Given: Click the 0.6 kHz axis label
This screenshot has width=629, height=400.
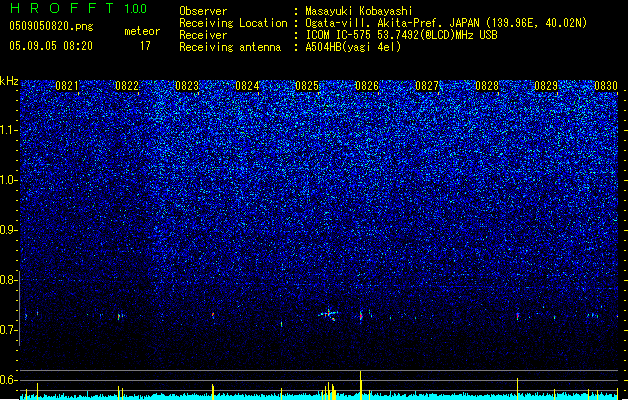Looking at the screenshot, I should pos(9,380).
